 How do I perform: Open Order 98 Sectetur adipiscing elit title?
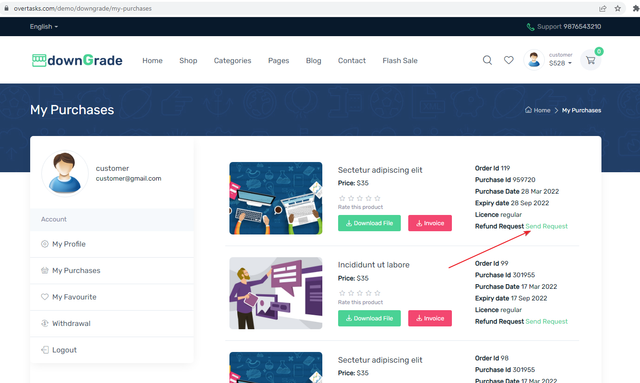coord(380,360)
